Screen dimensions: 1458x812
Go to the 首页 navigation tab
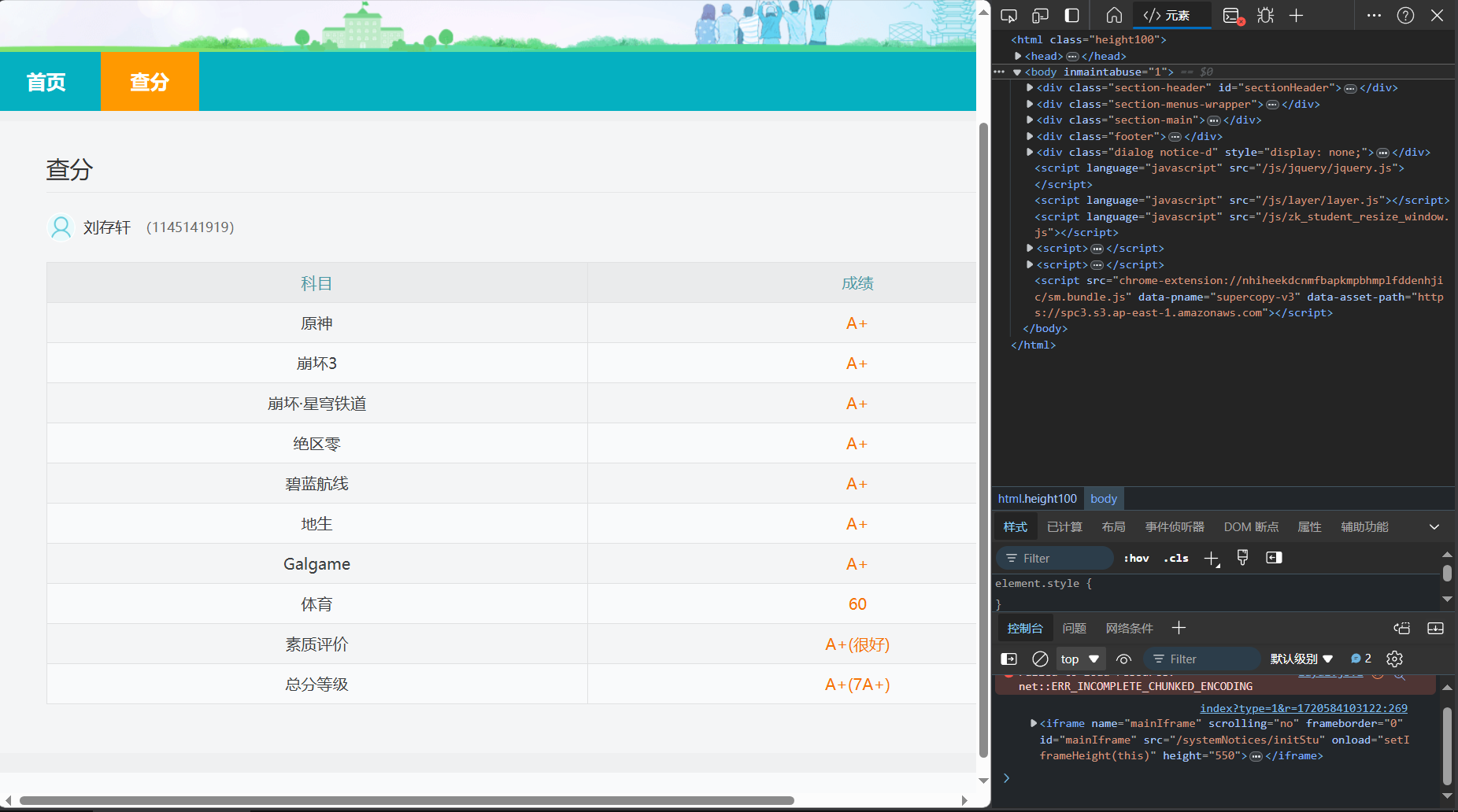(x=46, y=82)
